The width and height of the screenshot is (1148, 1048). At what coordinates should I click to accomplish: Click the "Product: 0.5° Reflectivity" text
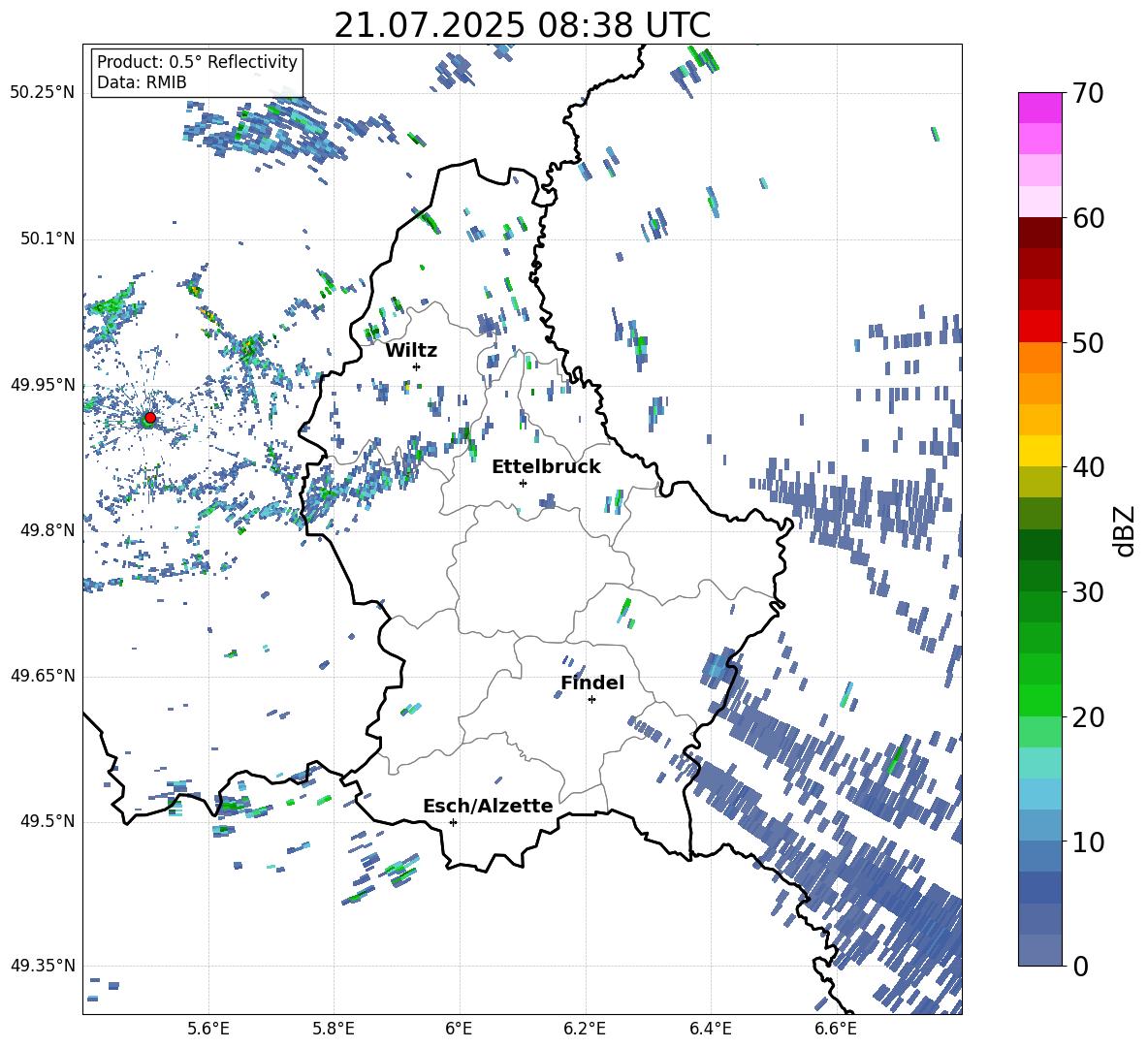[197, 62]
